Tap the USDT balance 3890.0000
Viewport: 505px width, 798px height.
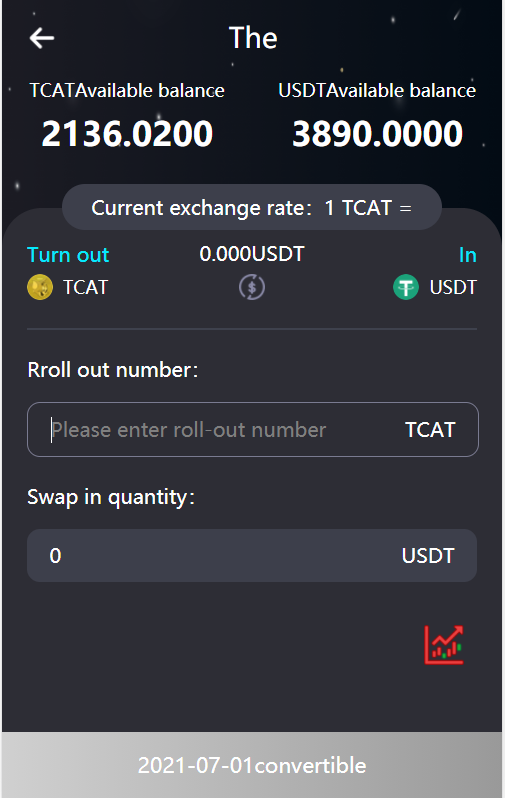377,134
